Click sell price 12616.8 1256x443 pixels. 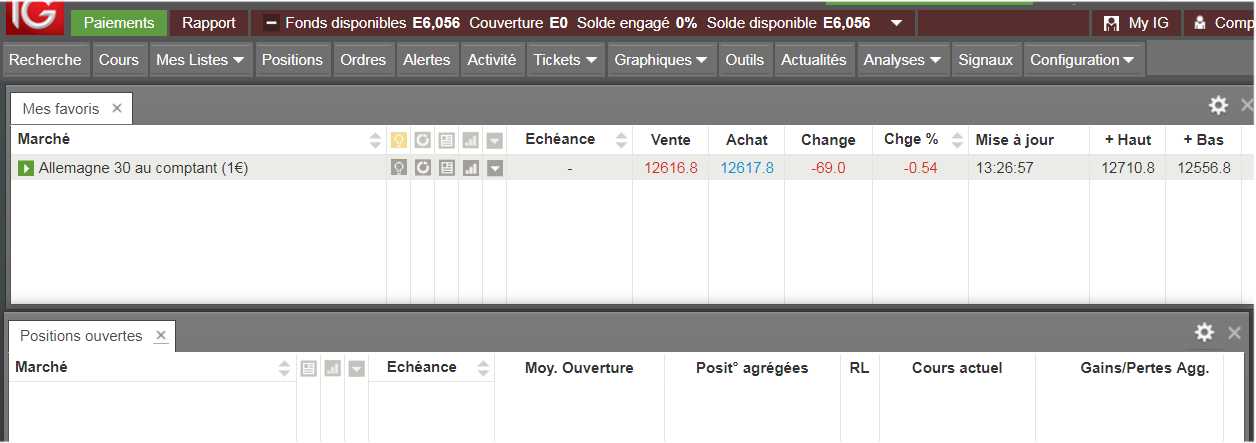pos(671,168)
